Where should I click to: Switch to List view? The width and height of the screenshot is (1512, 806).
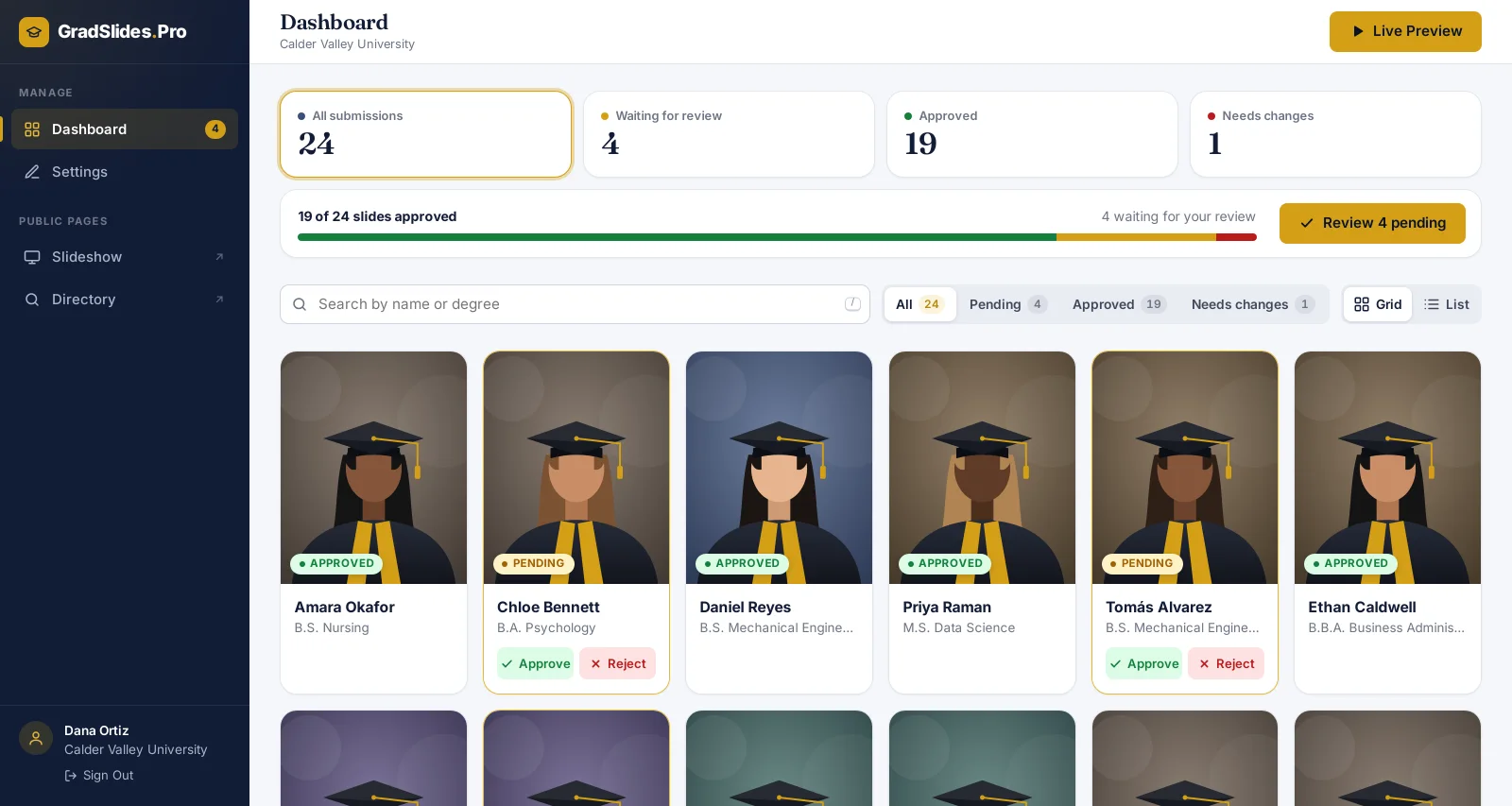point(1447,304)
